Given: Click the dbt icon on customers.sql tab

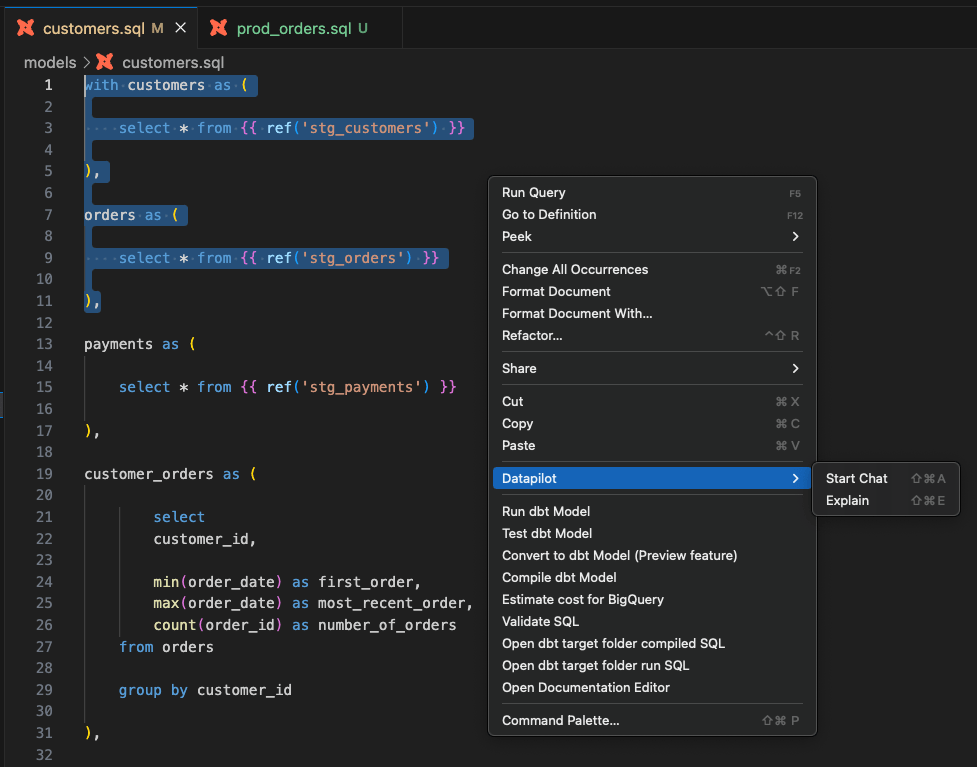Looking at the screenshot, I should click(x=26, y=28).
